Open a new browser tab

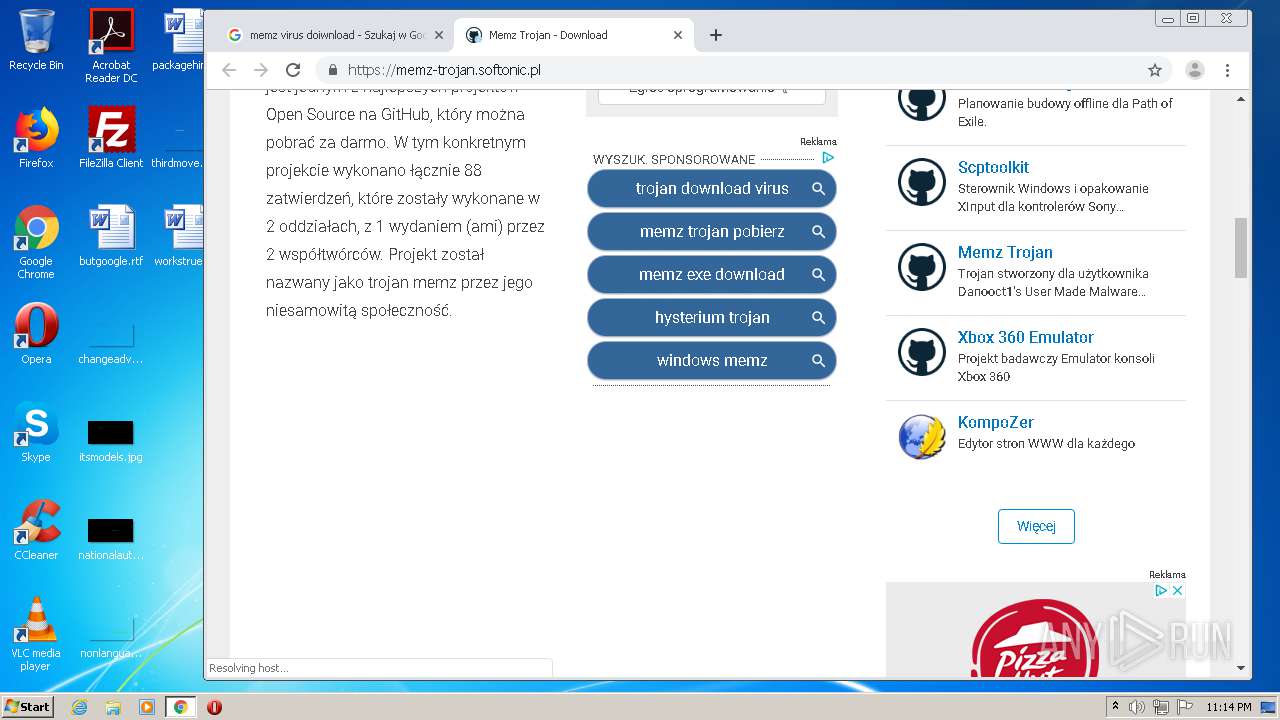tap(716, 35)
